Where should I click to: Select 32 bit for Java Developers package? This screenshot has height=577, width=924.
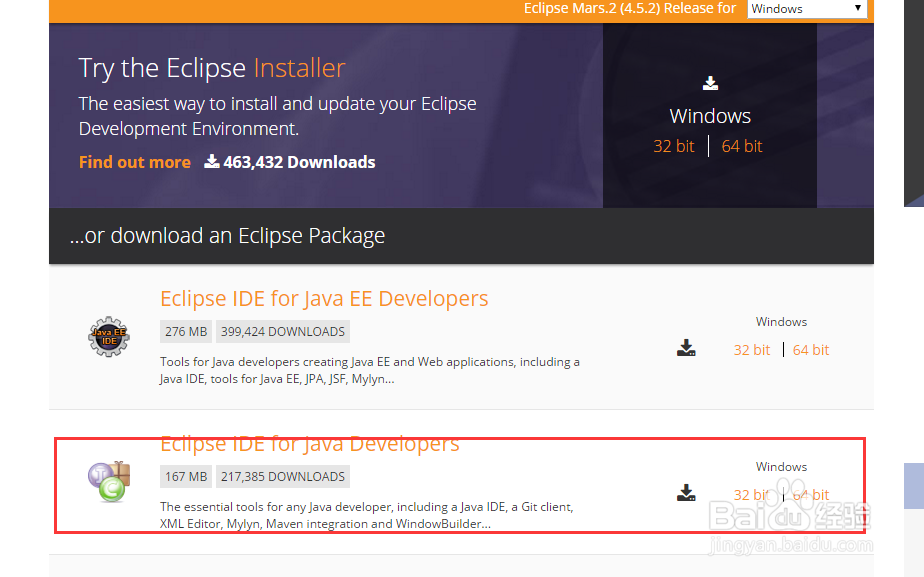[x=751, y=494]
